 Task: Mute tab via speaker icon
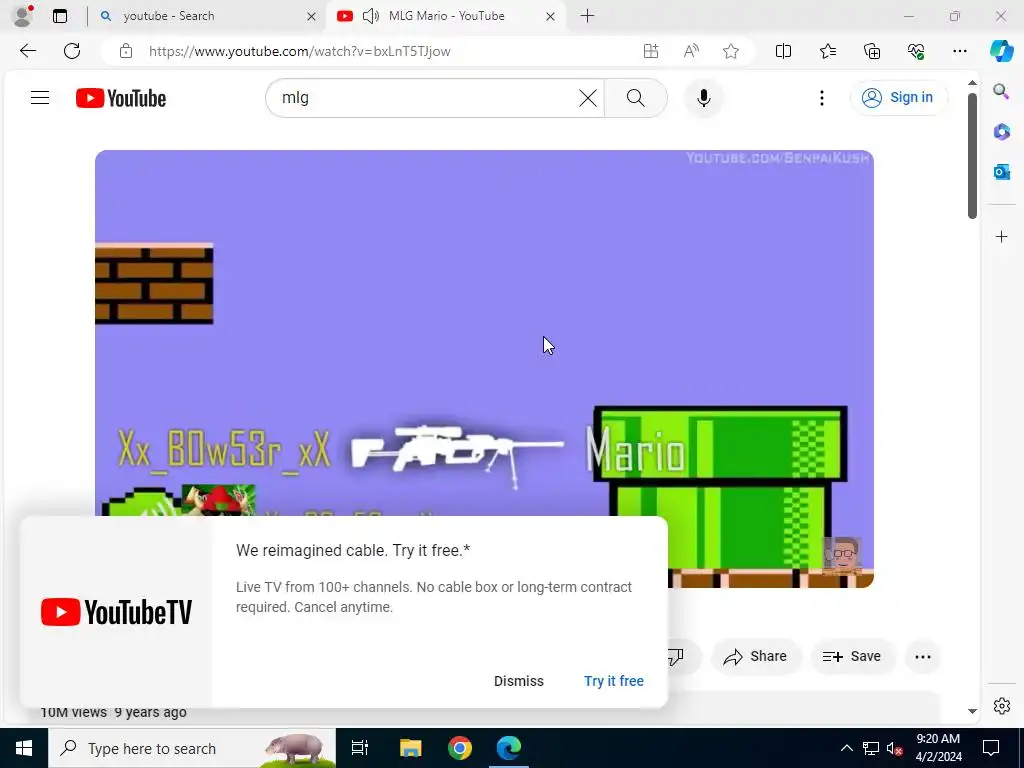(370, 16)
